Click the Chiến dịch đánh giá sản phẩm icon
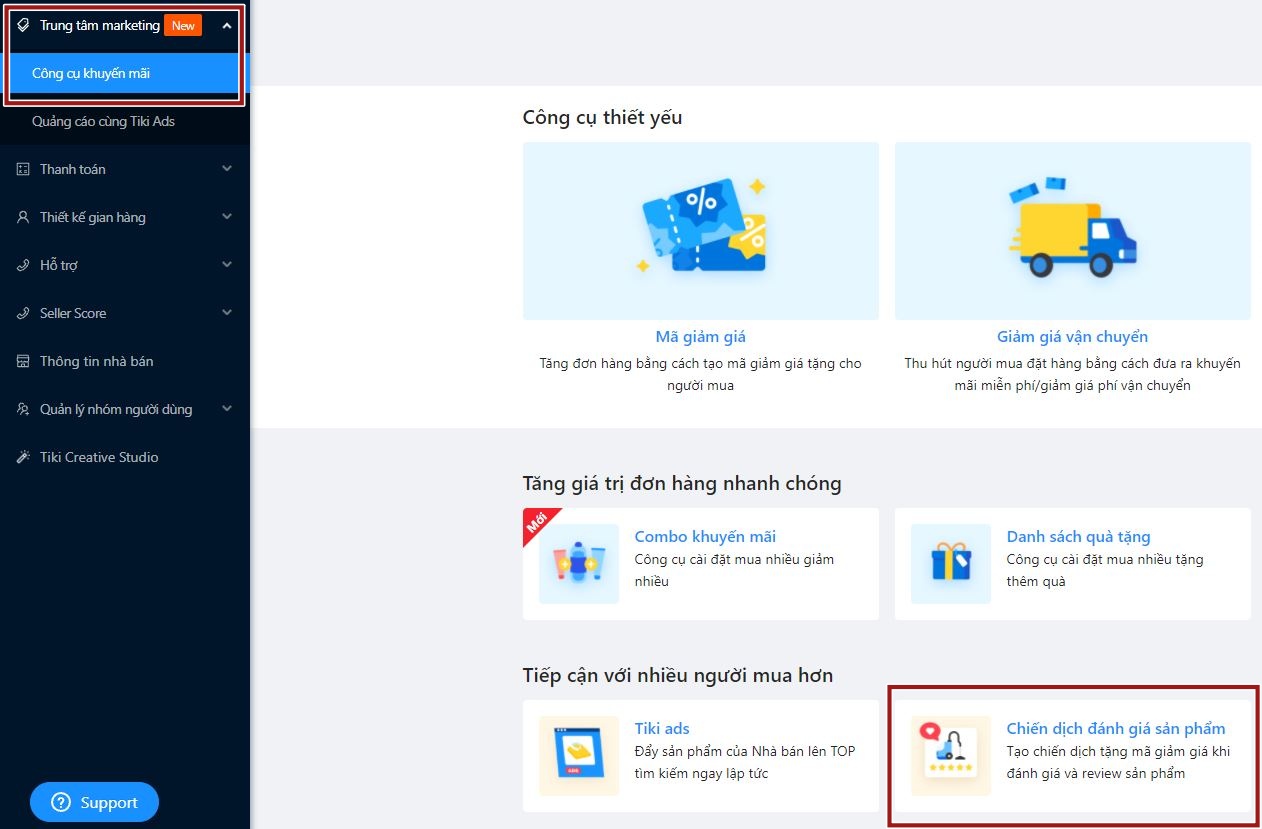The height and width of the screenshot is (829, 1262). click(950, 756)
